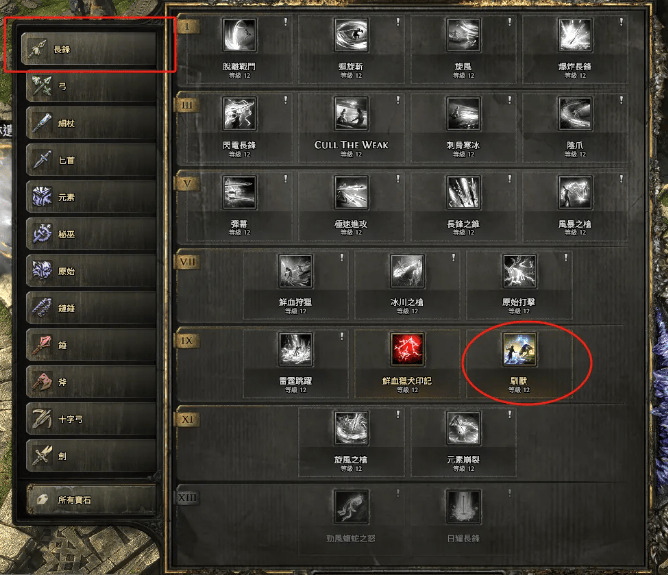Viewport: 668px width, 575px height.
Task: Switch to the 弓 bow category
Action: [91, 86]
